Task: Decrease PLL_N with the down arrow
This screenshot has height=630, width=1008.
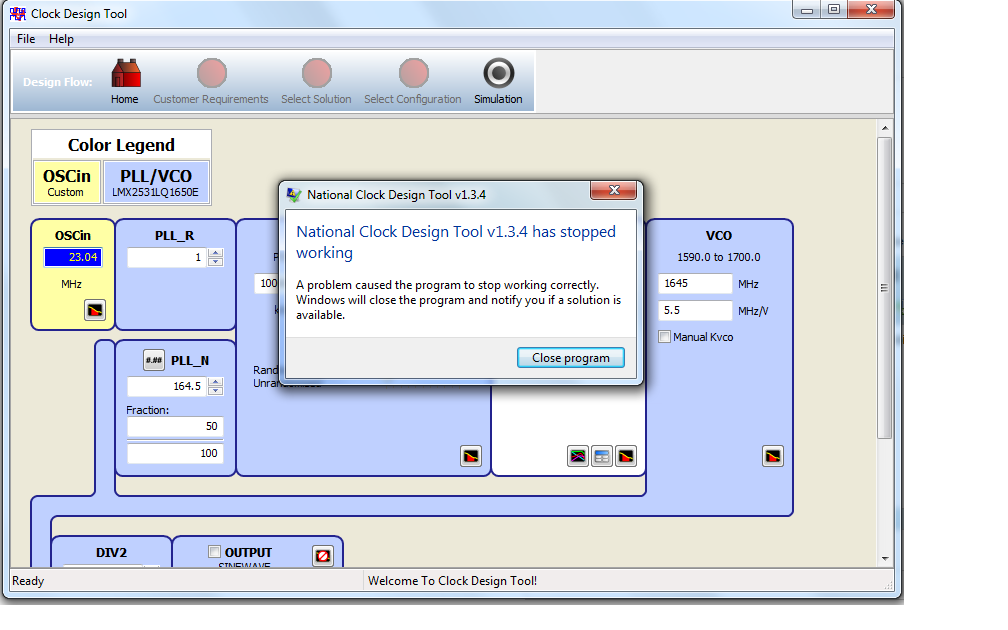Action: click(x=216, y=390)
